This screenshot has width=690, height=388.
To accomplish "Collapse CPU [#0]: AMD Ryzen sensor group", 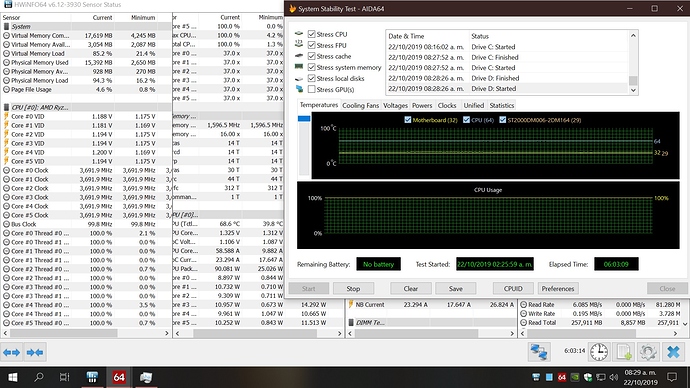I will tap(86, 107).
